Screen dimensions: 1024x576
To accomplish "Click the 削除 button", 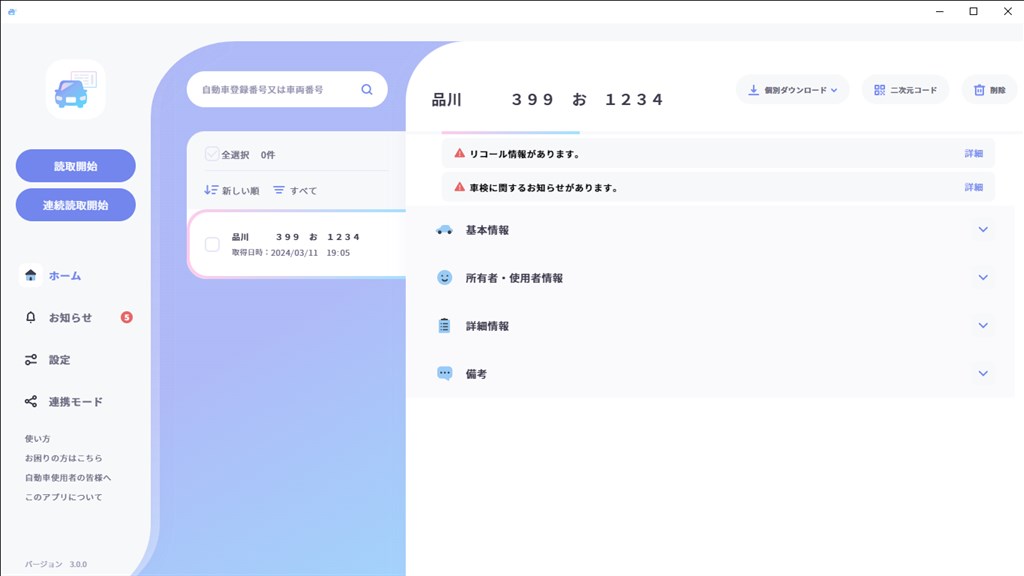I will click(x=989, y=90).
